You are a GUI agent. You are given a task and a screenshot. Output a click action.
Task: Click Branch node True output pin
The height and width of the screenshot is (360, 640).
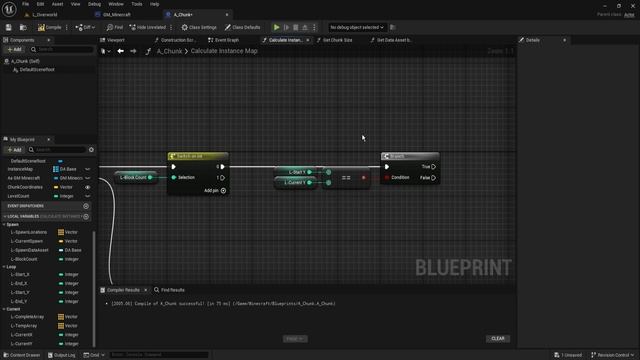(434, 167)
